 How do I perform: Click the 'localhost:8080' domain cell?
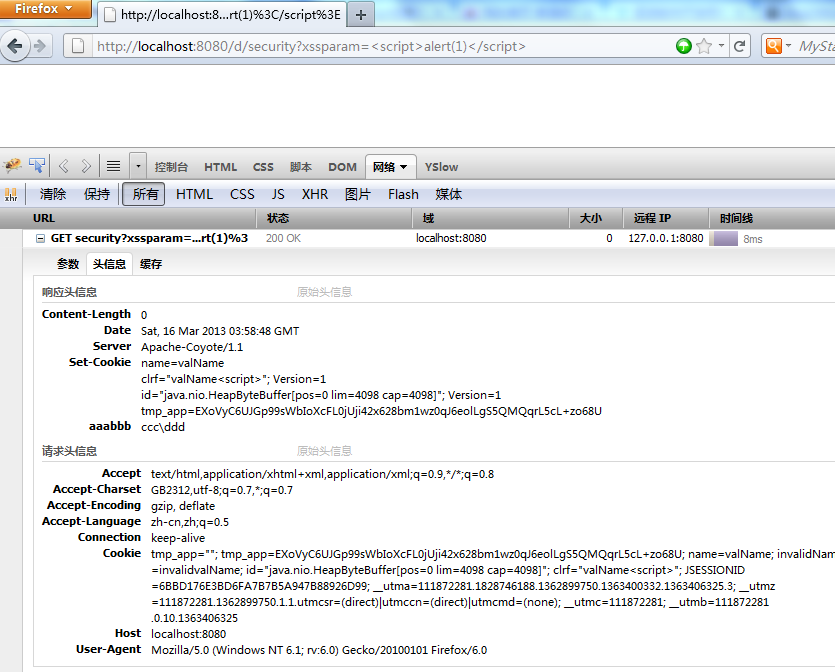[x=451, y=238]
